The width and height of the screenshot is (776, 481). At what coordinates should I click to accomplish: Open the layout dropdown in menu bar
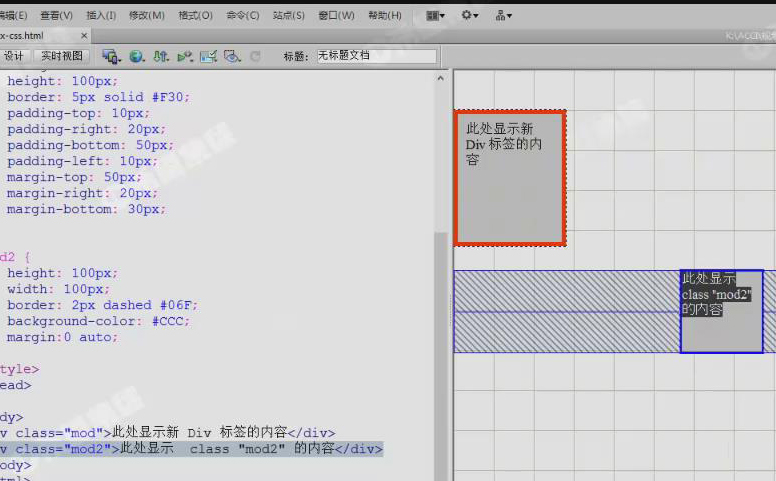point(435,15)
